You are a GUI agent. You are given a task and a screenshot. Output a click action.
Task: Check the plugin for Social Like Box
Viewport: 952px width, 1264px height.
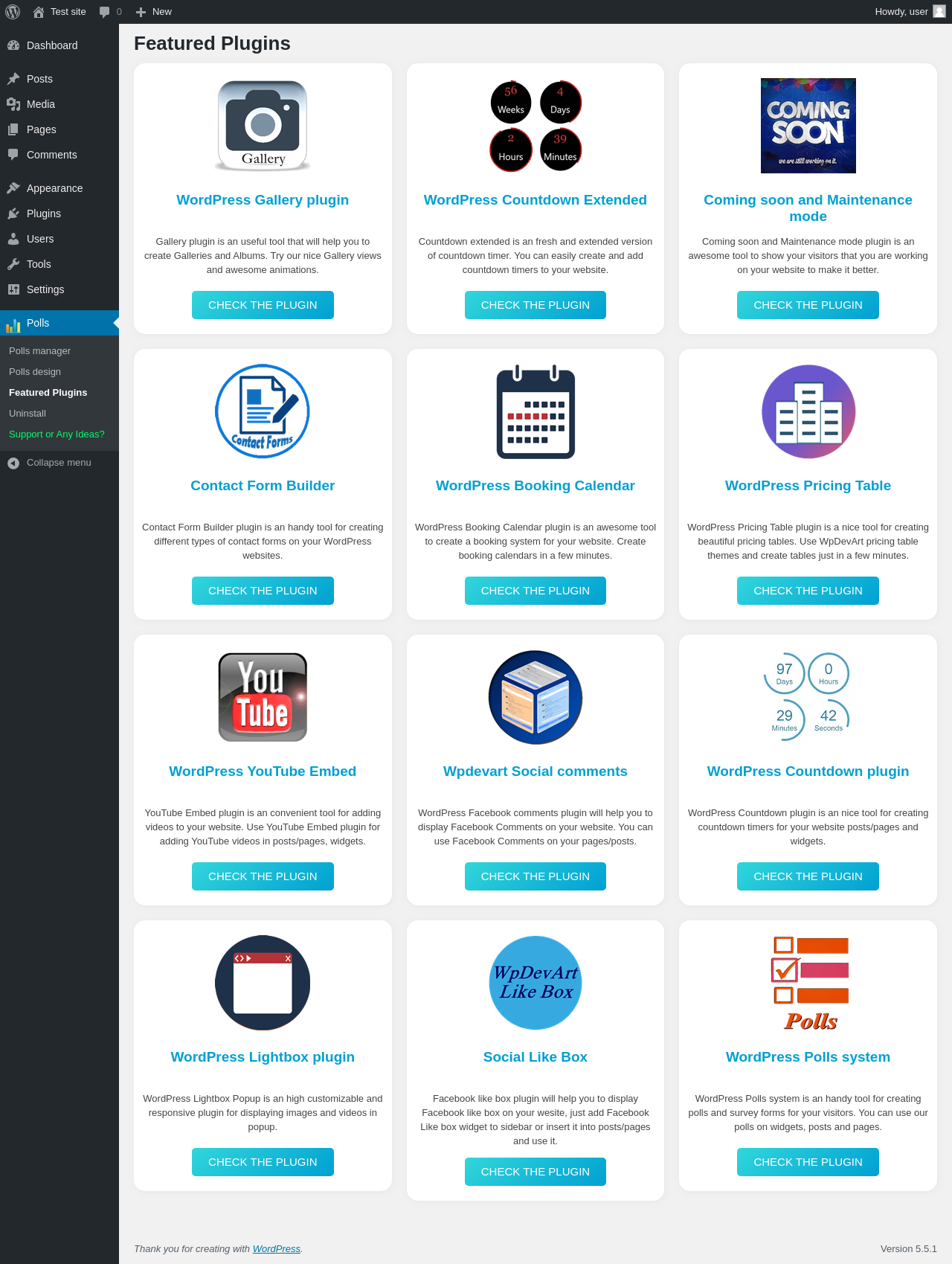[535, 1172]
